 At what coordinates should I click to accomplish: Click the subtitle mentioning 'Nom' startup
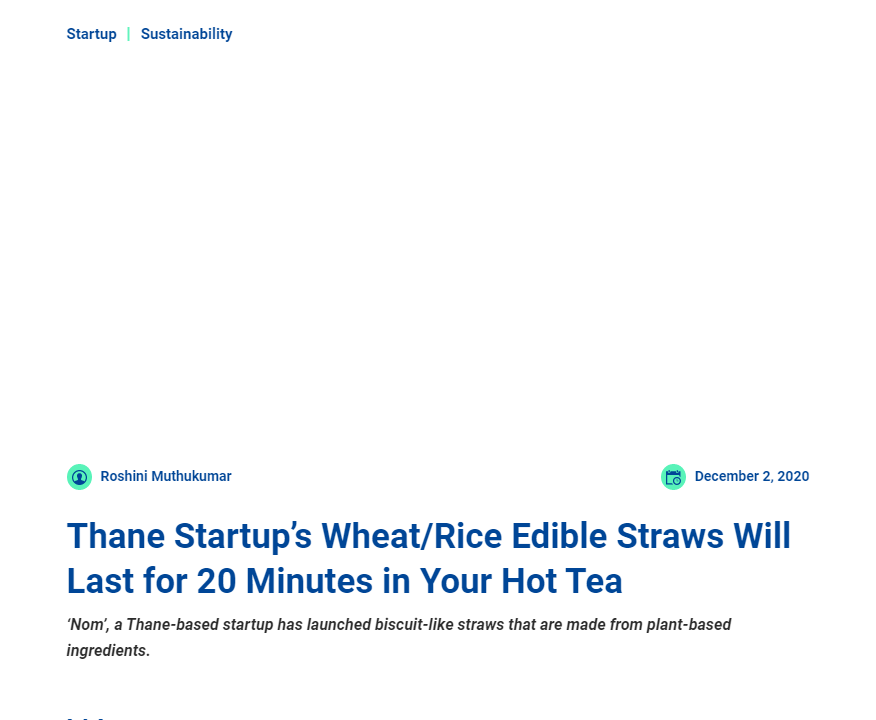tap(399, 637)
